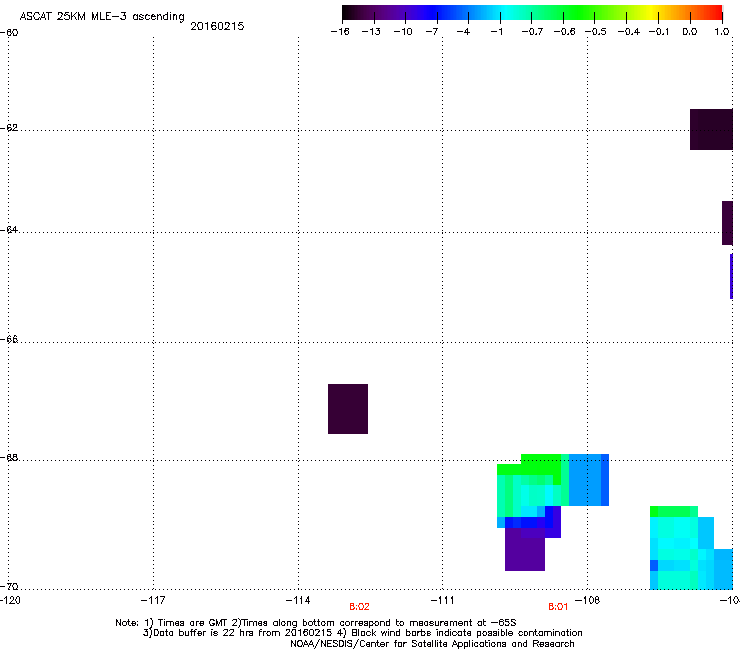The height and width of the screenshot is (650, 740).
Task: Click the color scale bar legend
Action: click(532, 13)
